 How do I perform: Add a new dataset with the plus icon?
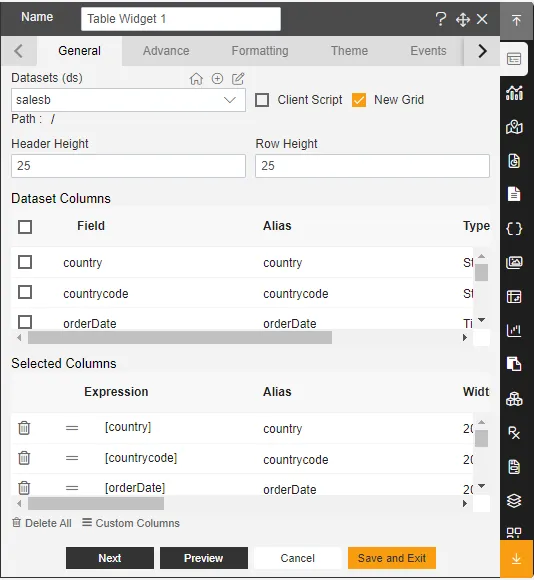point(217,78)
